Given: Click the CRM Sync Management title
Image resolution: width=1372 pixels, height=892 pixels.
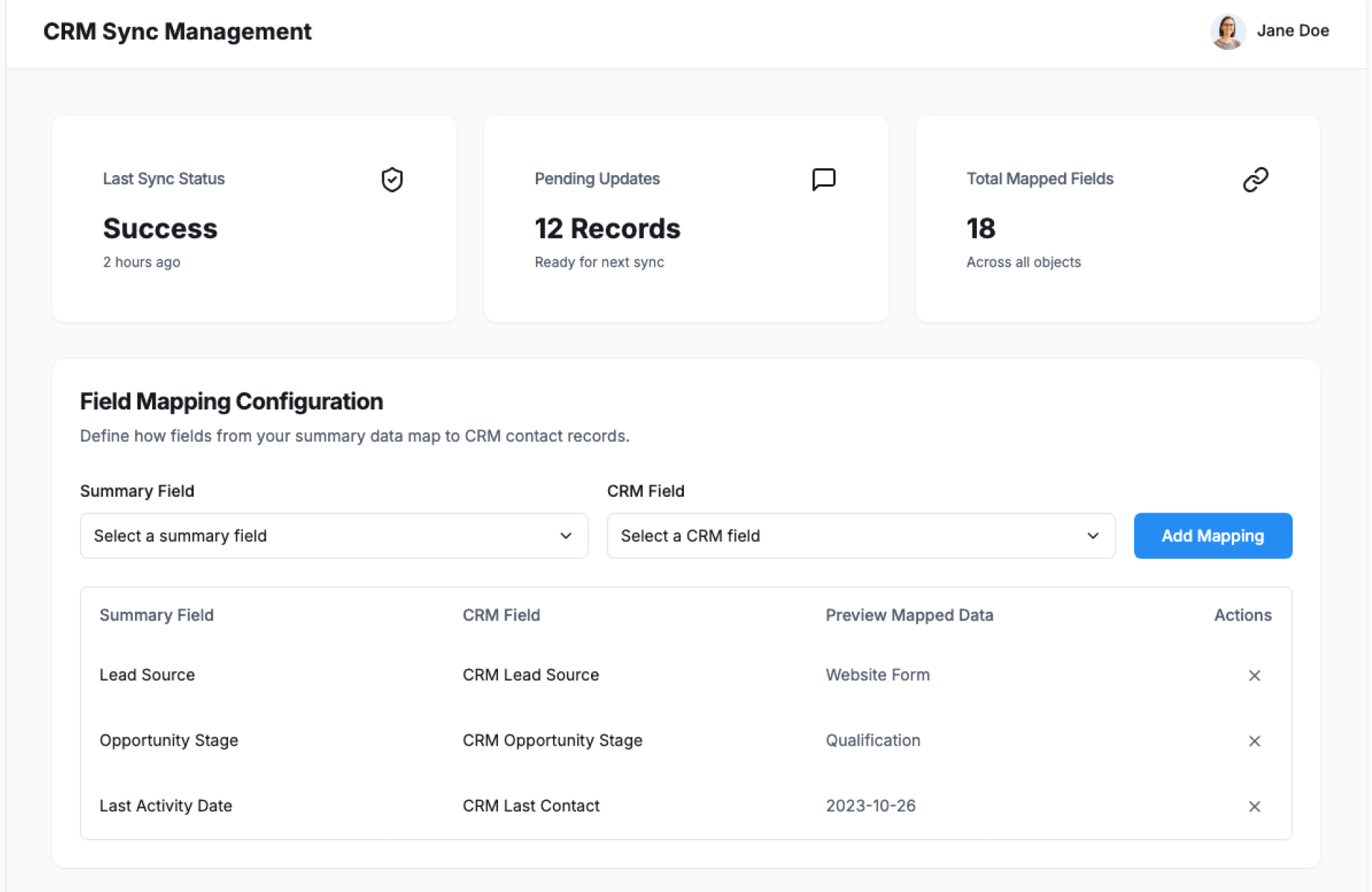Looking at the screenshot, I should tap(177, 31).
